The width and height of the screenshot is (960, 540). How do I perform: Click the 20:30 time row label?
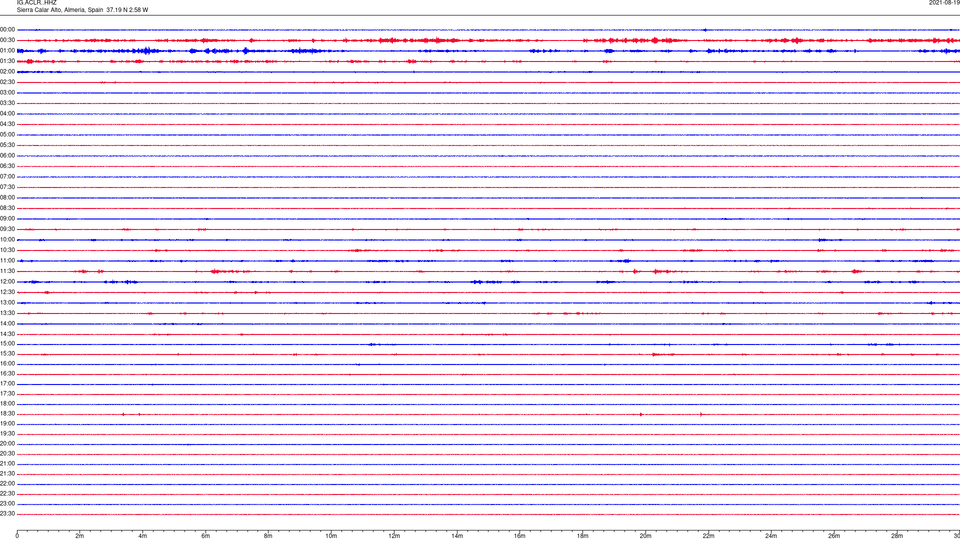click(7, 454)
